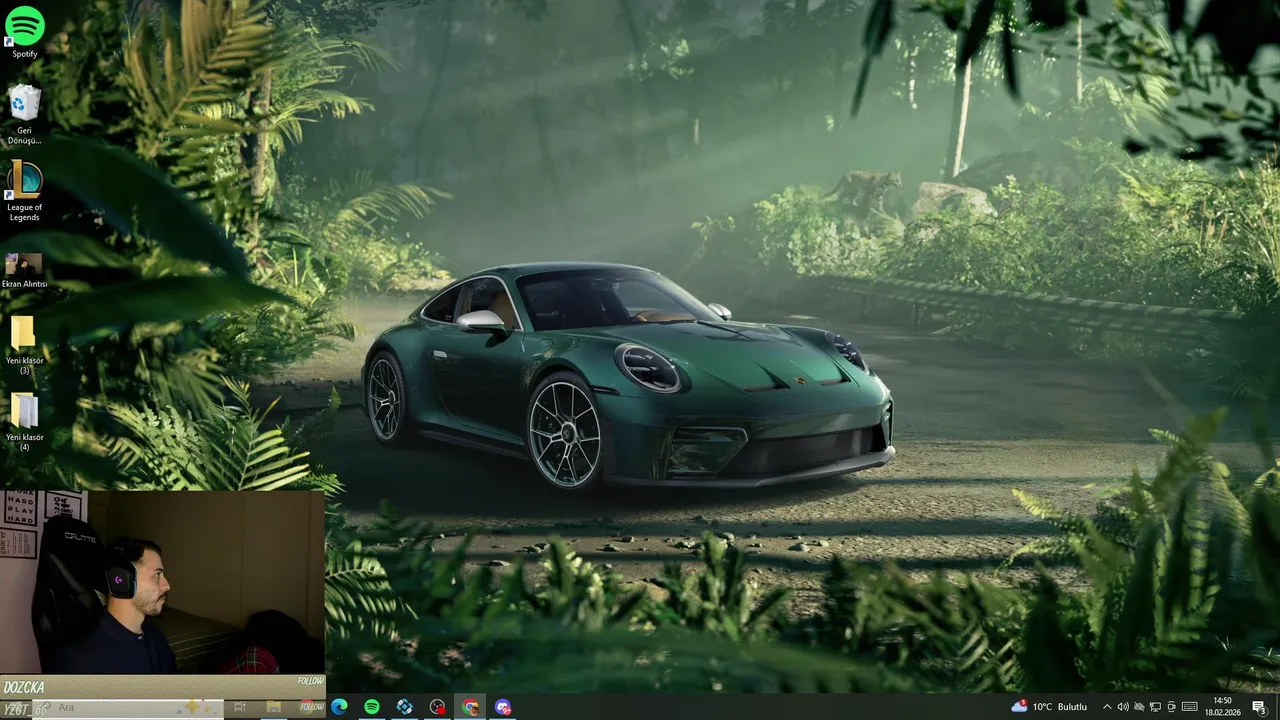Launch League of Legends from the desktop
Image resolution: width=1280 pixels, height=720 pixels.
tap(24, 191)
